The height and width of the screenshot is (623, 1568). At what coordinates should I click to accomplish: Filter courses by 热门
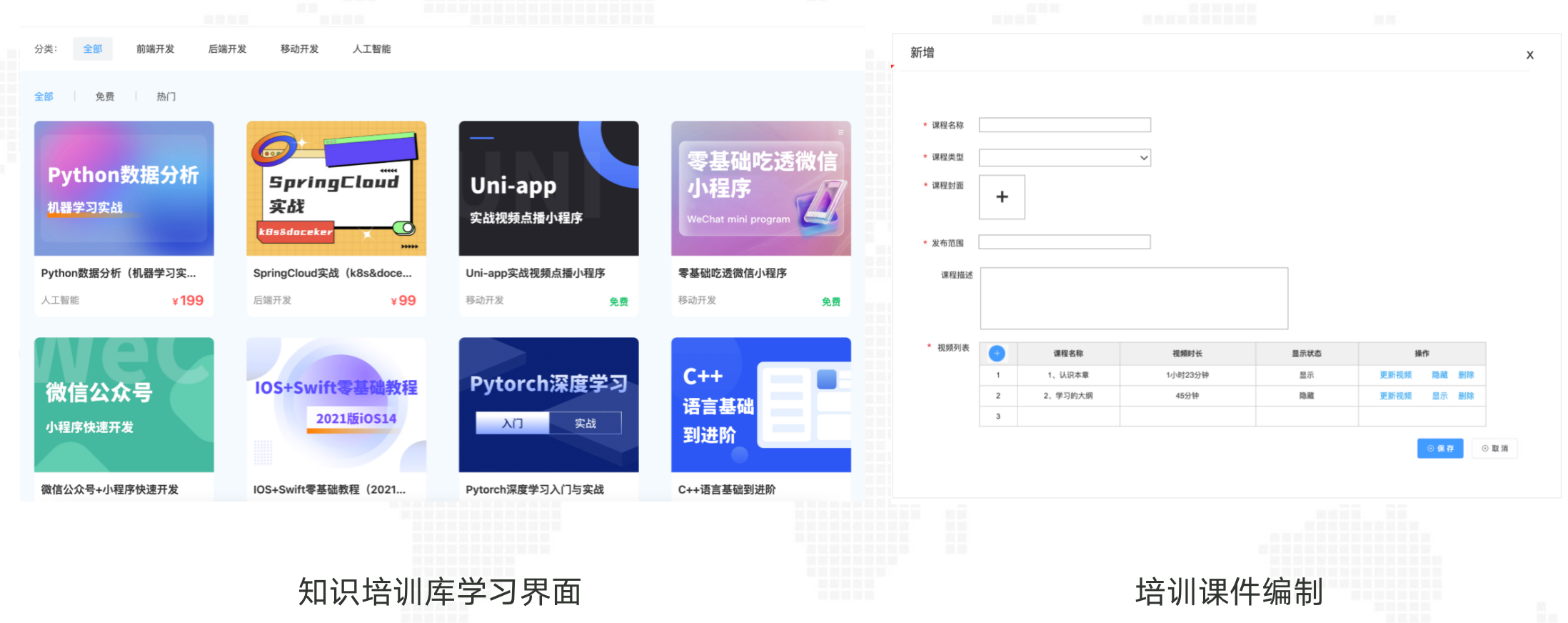tap(166, 96)
